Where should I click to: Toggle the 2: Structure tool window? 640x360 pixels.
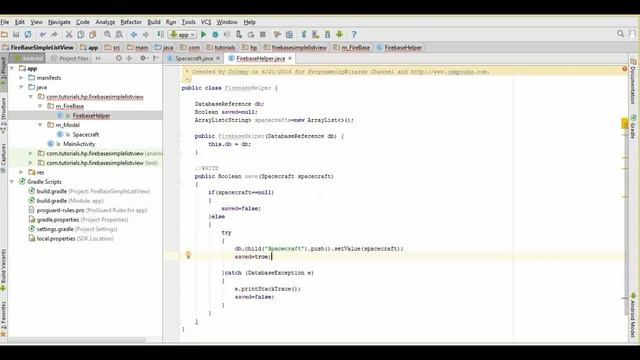(x=3, y=116)
